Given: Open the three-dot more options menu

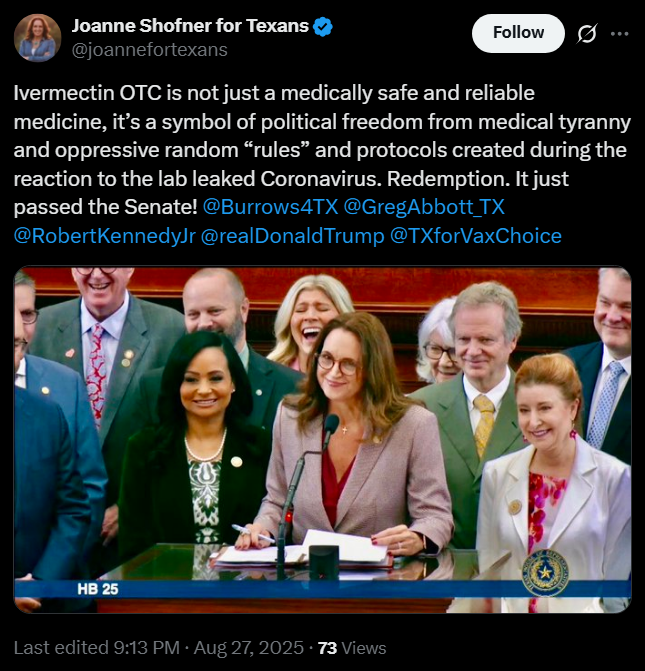Looking at the screenshot, I should (619, 34).
